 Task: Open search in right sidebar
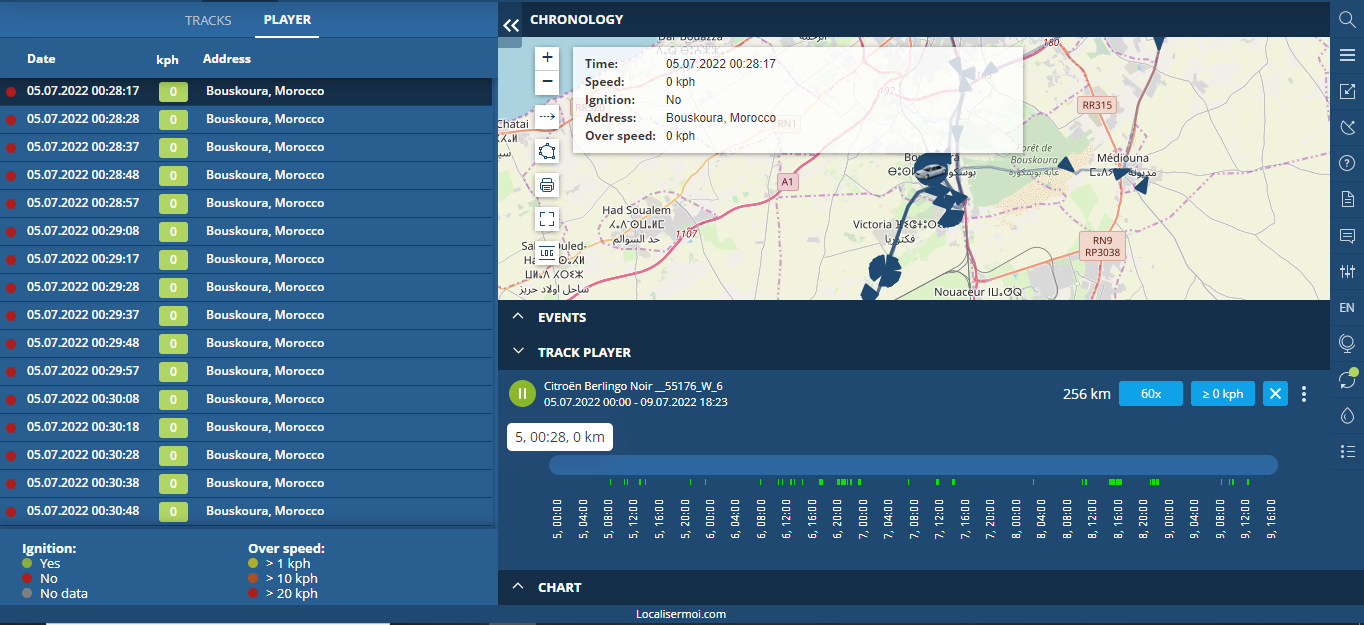pos(1347,20)
